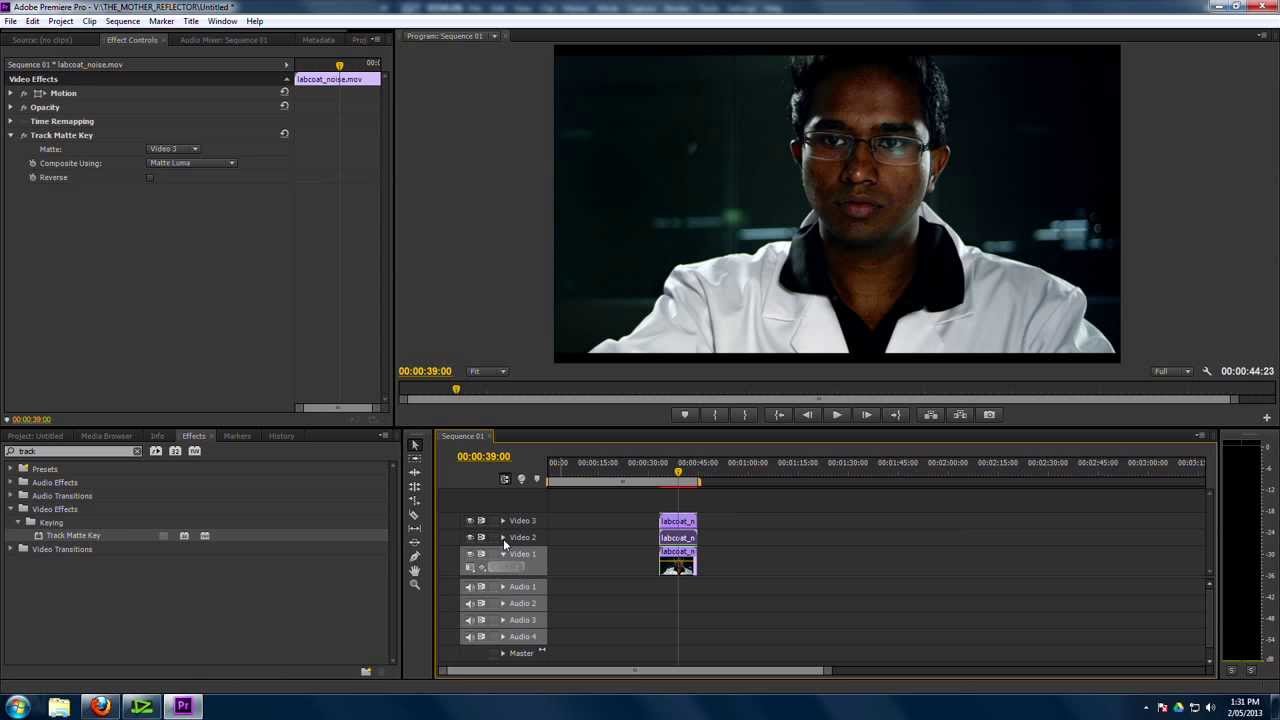Viewport: 1280px width, 720px height.
Task: Open the Full playback resolution dropdown
Action: (1173, 371)
